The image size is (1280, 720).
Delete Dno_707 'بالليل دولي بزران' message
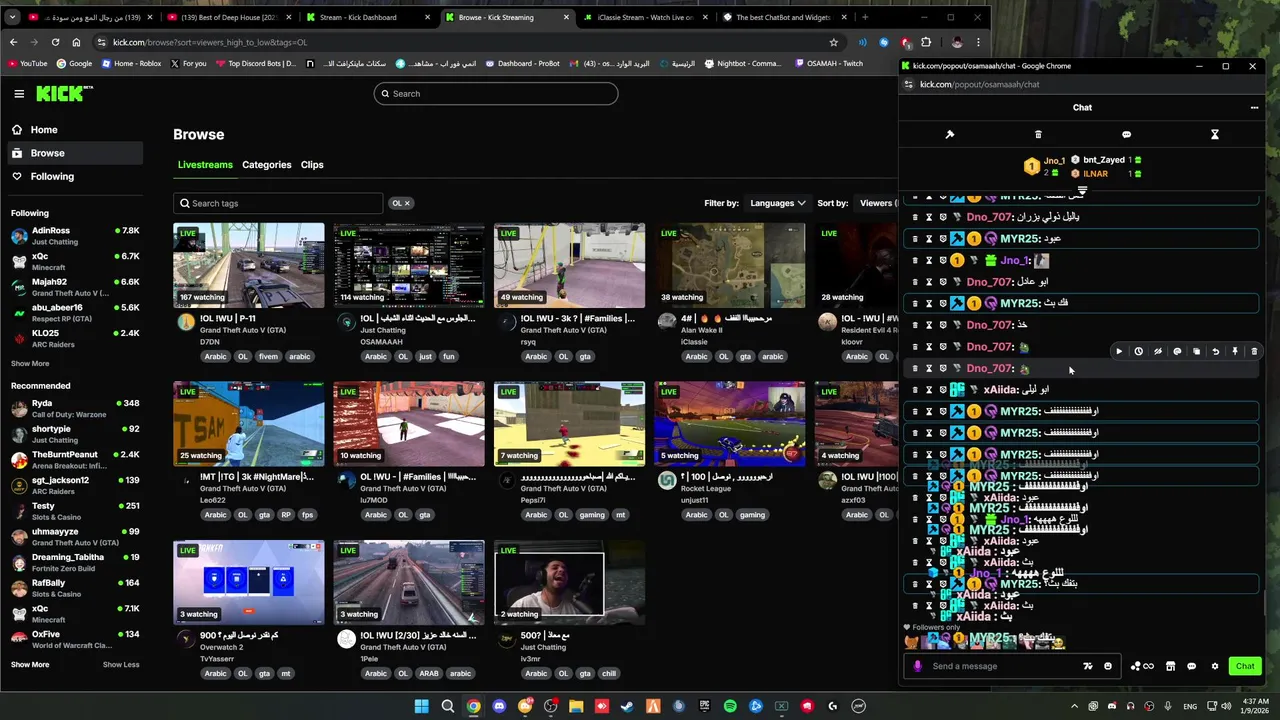914,217
